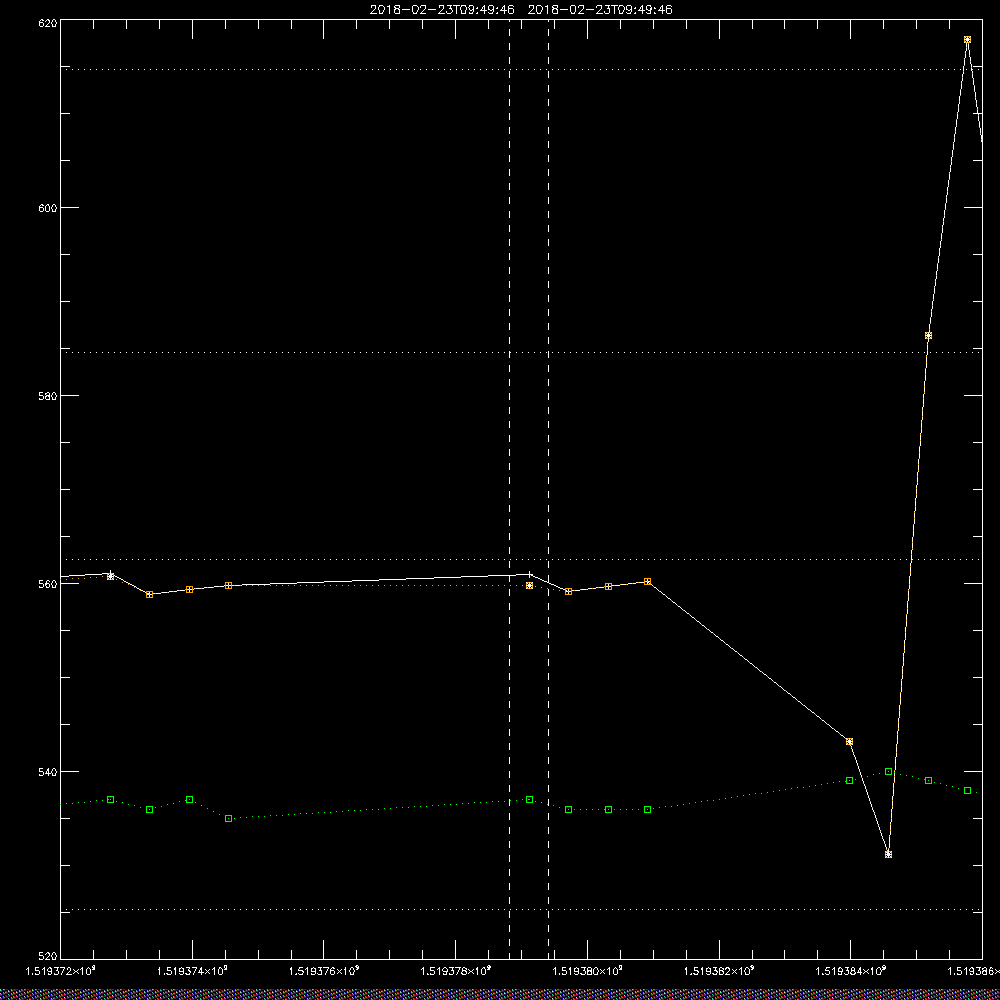Click the 1.519380×10⁹ x-axis label

pos(587,971)
